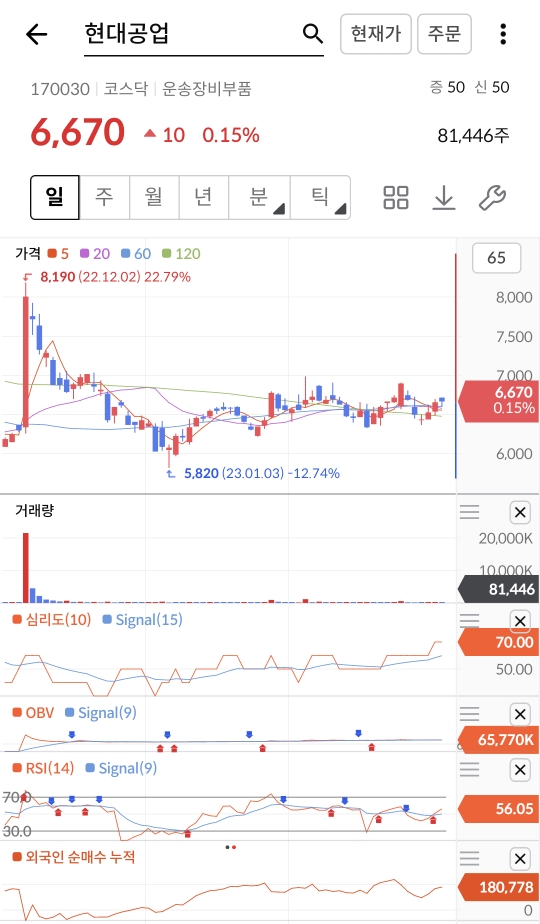Image resolution: width=540 pixels, height=924 pixels.
Task: Tap the 거래량 volume panel title
Action: pos(34,510)
